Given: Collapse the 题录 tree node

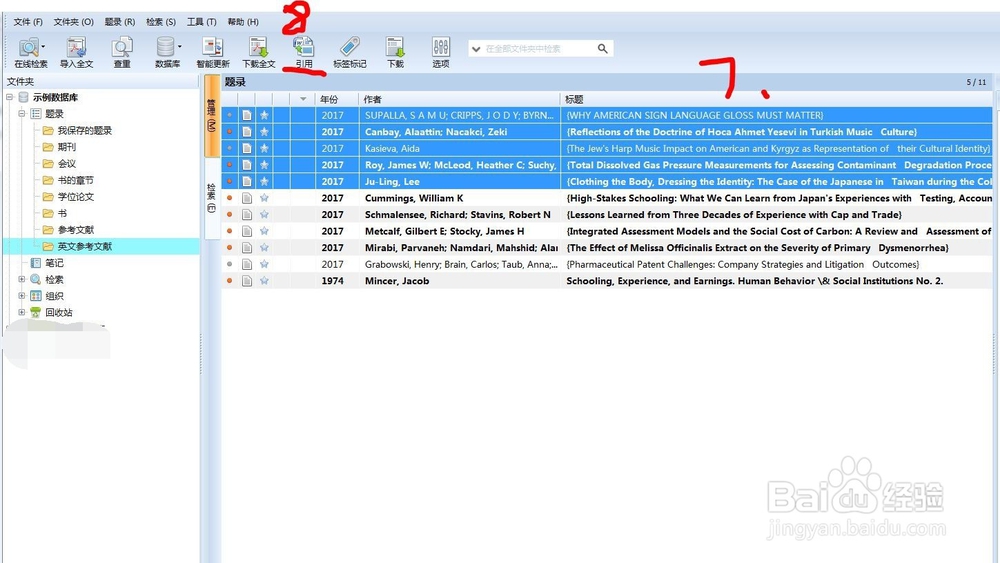Looking at the screenshot, I should 22,113.
